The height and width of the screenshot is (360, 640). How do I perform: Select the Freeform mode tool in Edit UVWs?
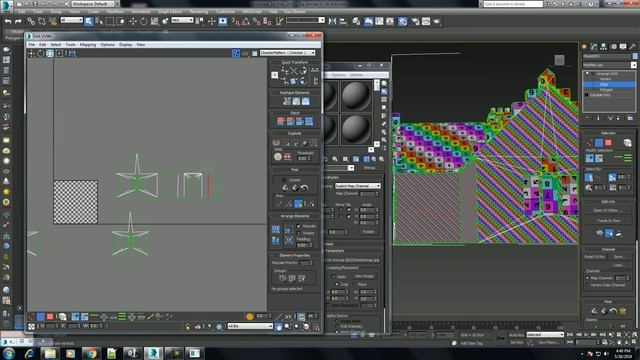click(x=59, y=53)
